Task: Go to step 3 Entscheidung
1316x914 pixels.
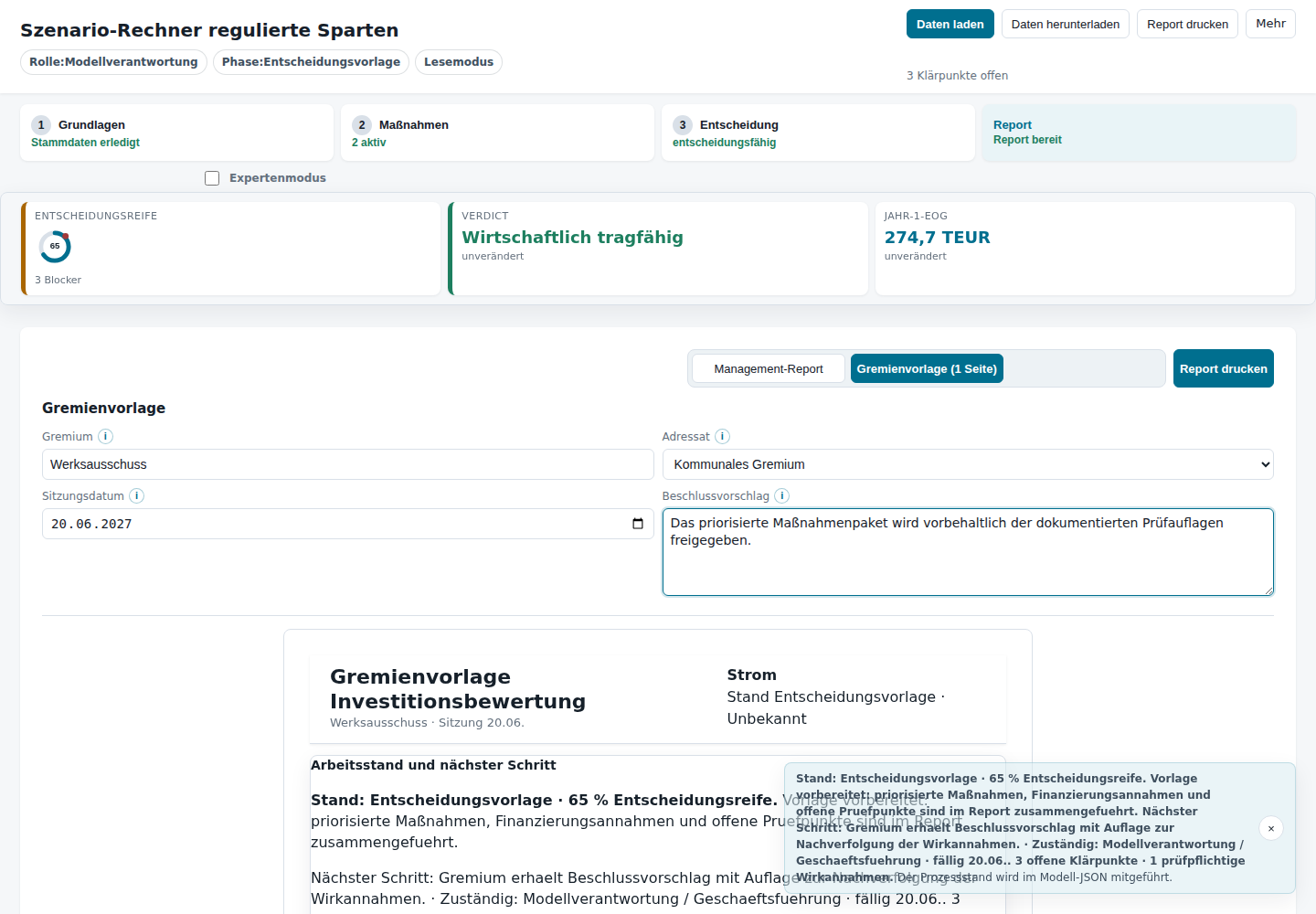Action: pyautogui.click(x=818, y=133)
